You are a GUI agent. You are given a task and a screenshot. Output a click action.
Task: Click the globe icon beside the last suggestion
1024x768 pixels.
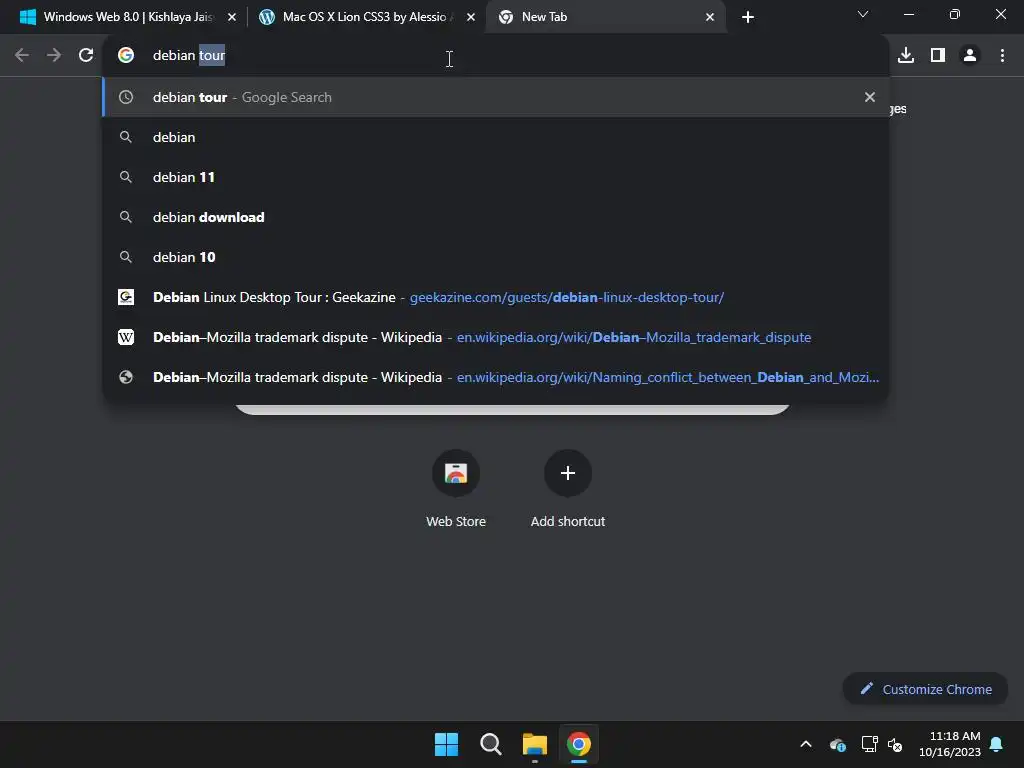click(x=126, y=377)
